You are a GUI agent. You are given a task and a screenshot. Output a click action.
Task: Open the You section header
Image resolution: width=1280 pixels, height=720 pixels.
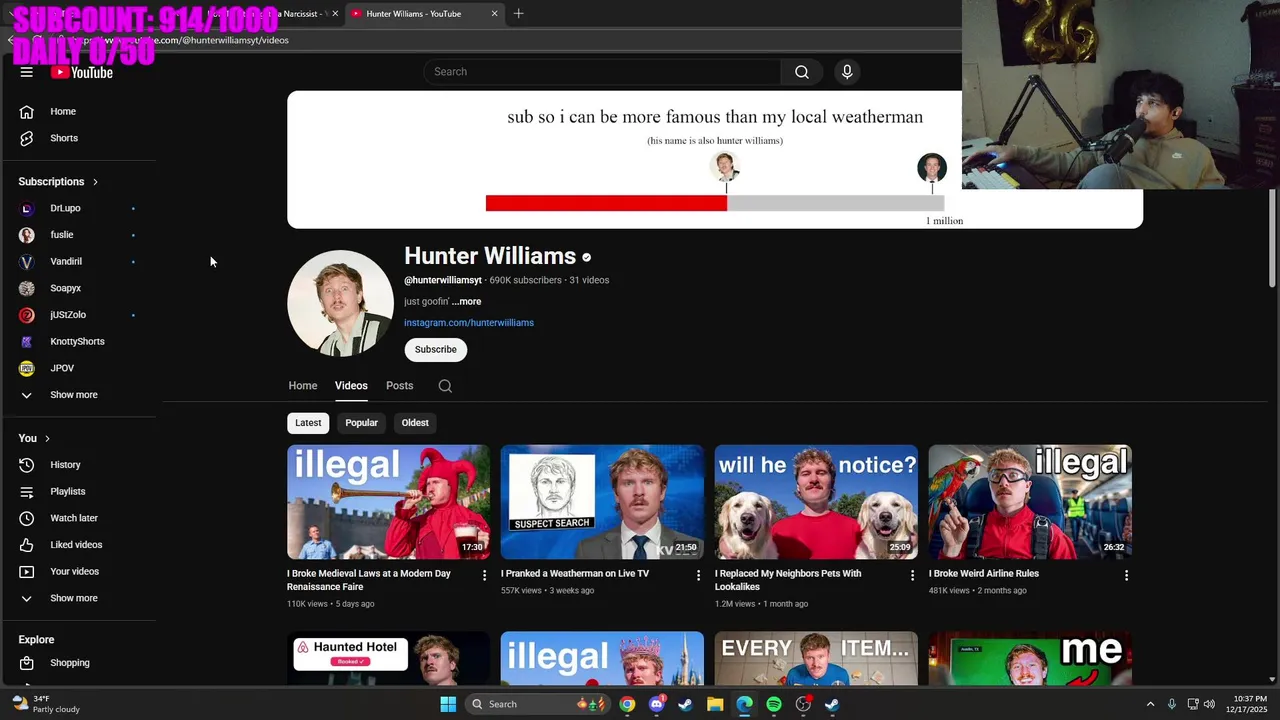(x=34, y=438)
